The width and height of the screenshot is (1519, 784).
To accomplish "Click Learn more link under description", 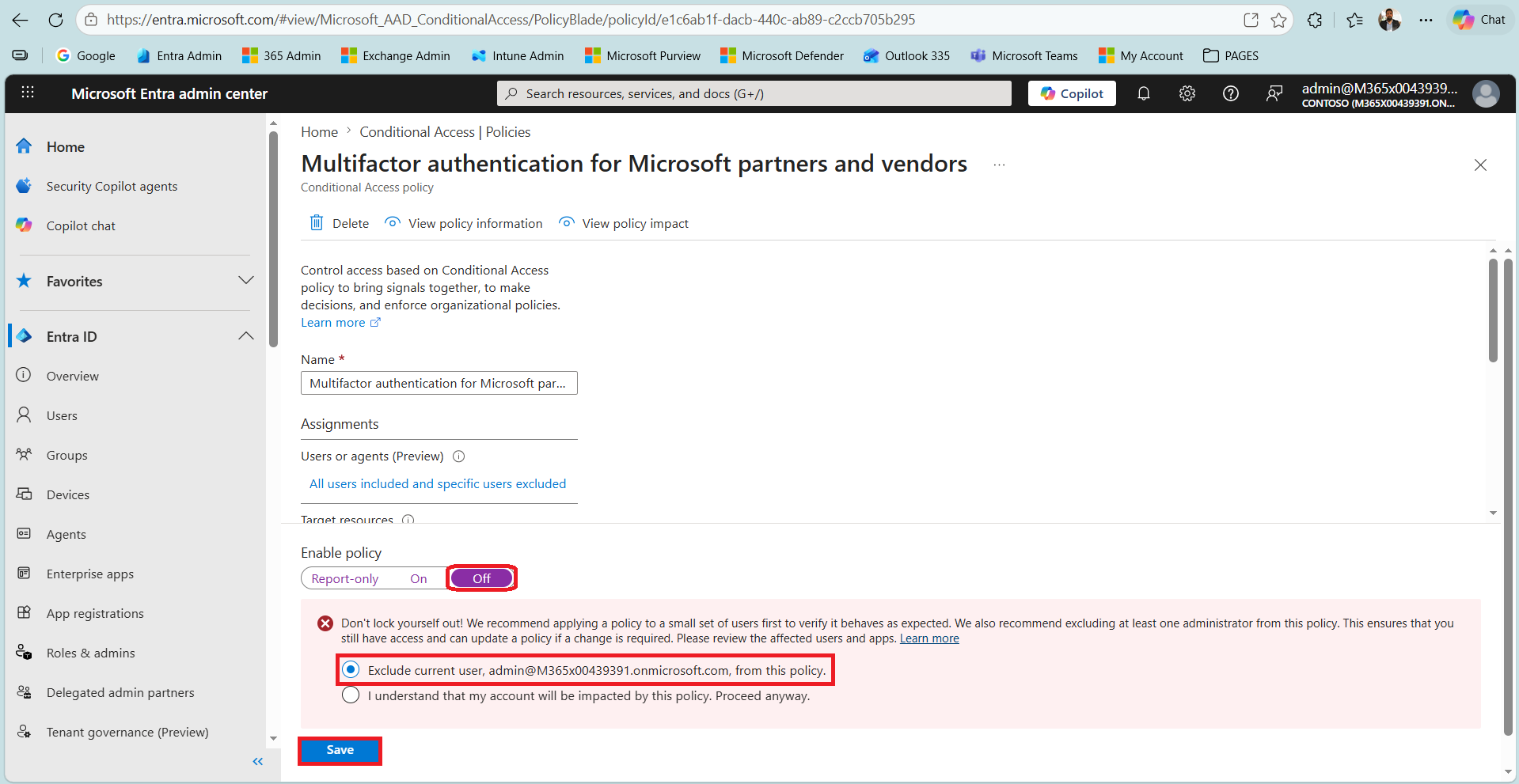I will click(340, 323).
